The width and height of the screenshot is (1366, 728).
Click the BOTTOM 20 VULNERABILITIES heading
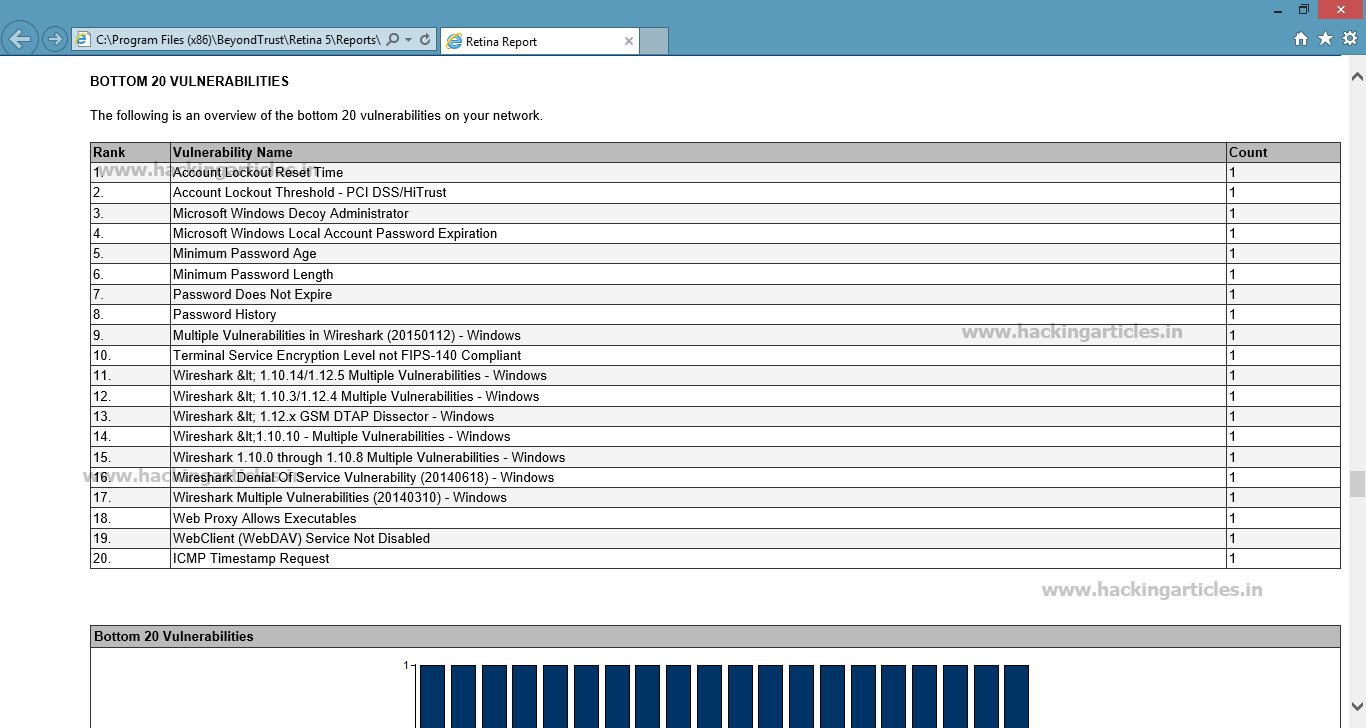(190, 81)
